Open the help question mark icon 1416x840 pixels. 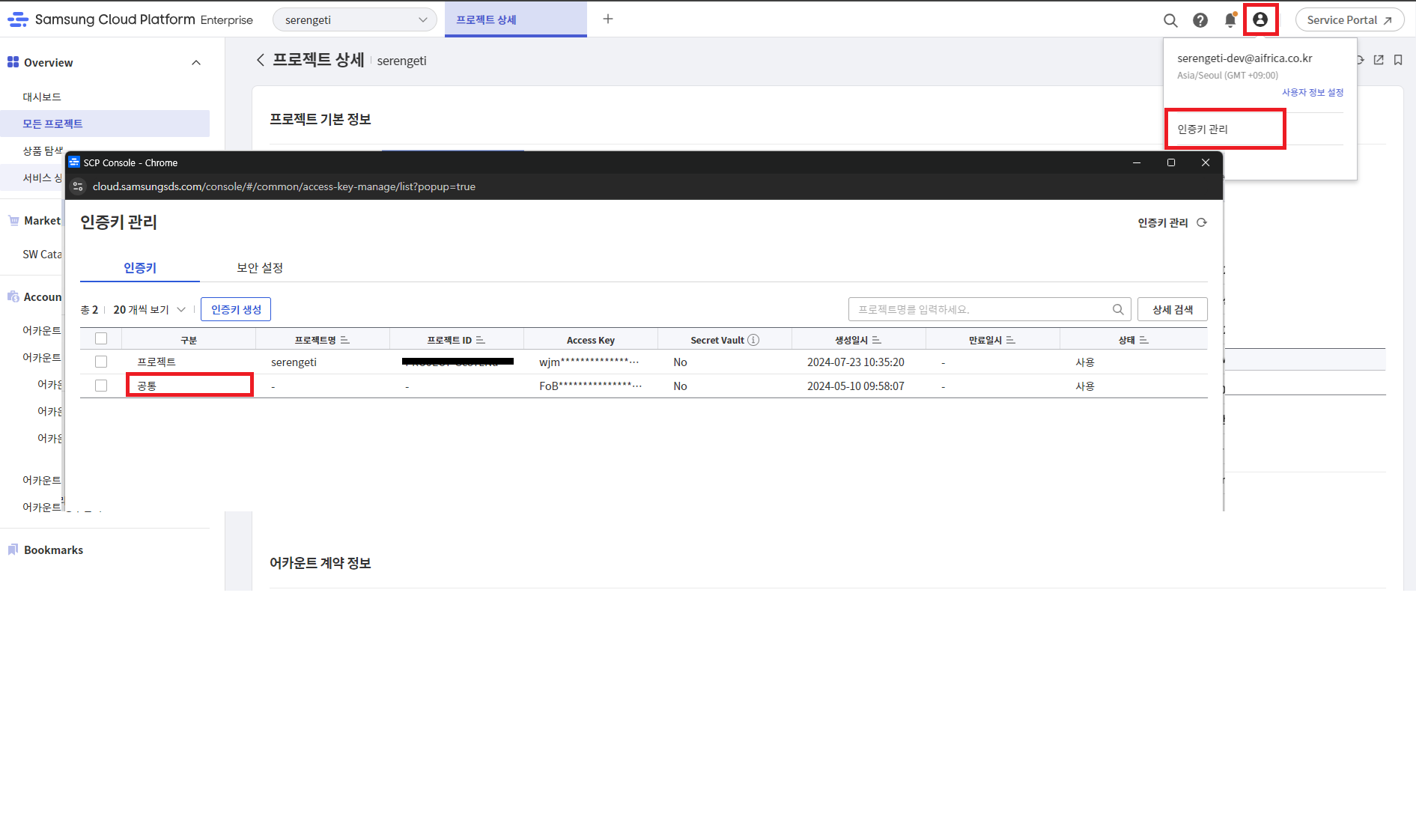1200,20
